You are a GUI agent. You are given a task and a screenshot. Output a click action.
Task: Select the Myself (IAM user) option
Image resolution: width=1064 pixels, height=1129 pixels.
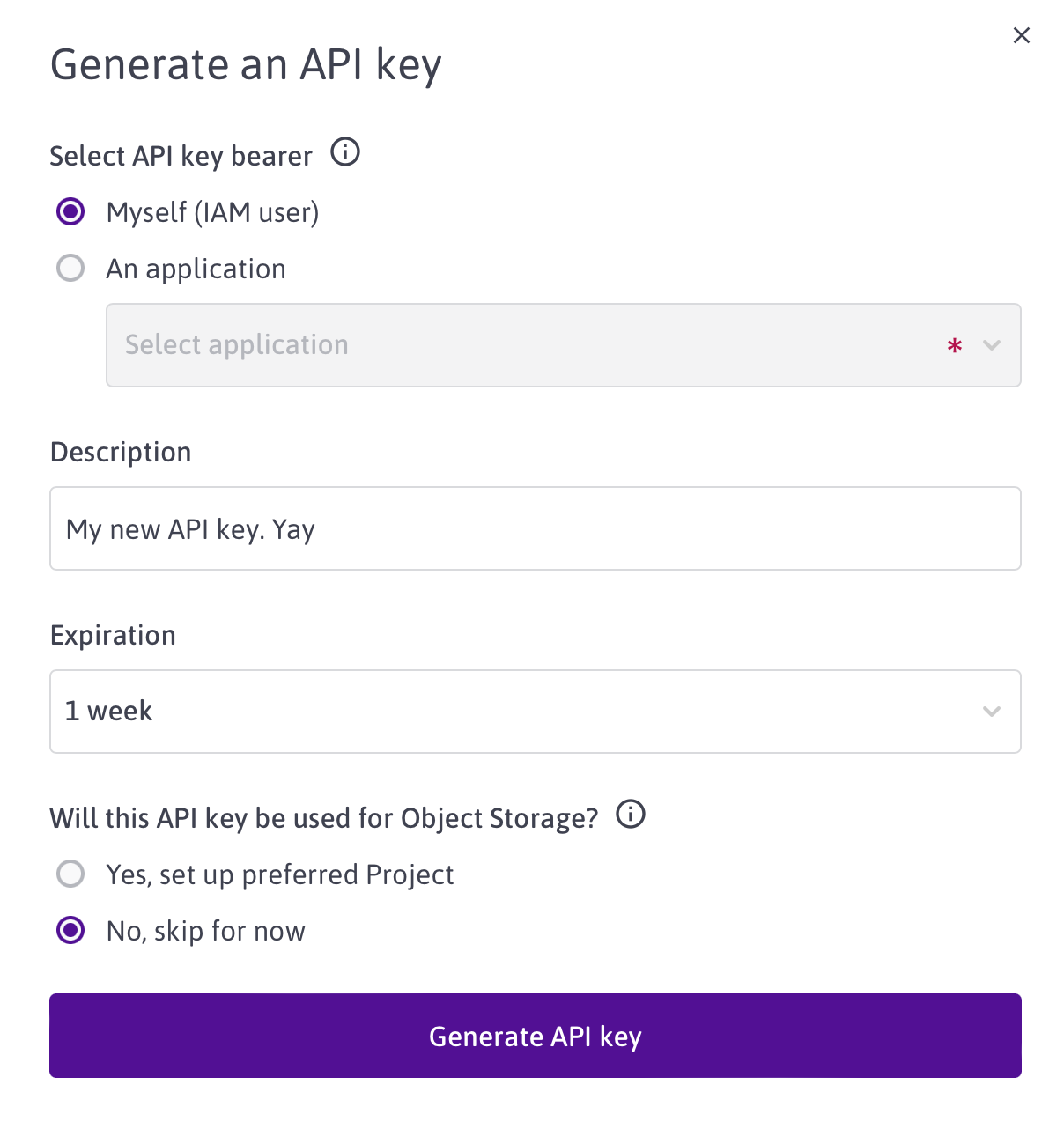coord(70,211)
